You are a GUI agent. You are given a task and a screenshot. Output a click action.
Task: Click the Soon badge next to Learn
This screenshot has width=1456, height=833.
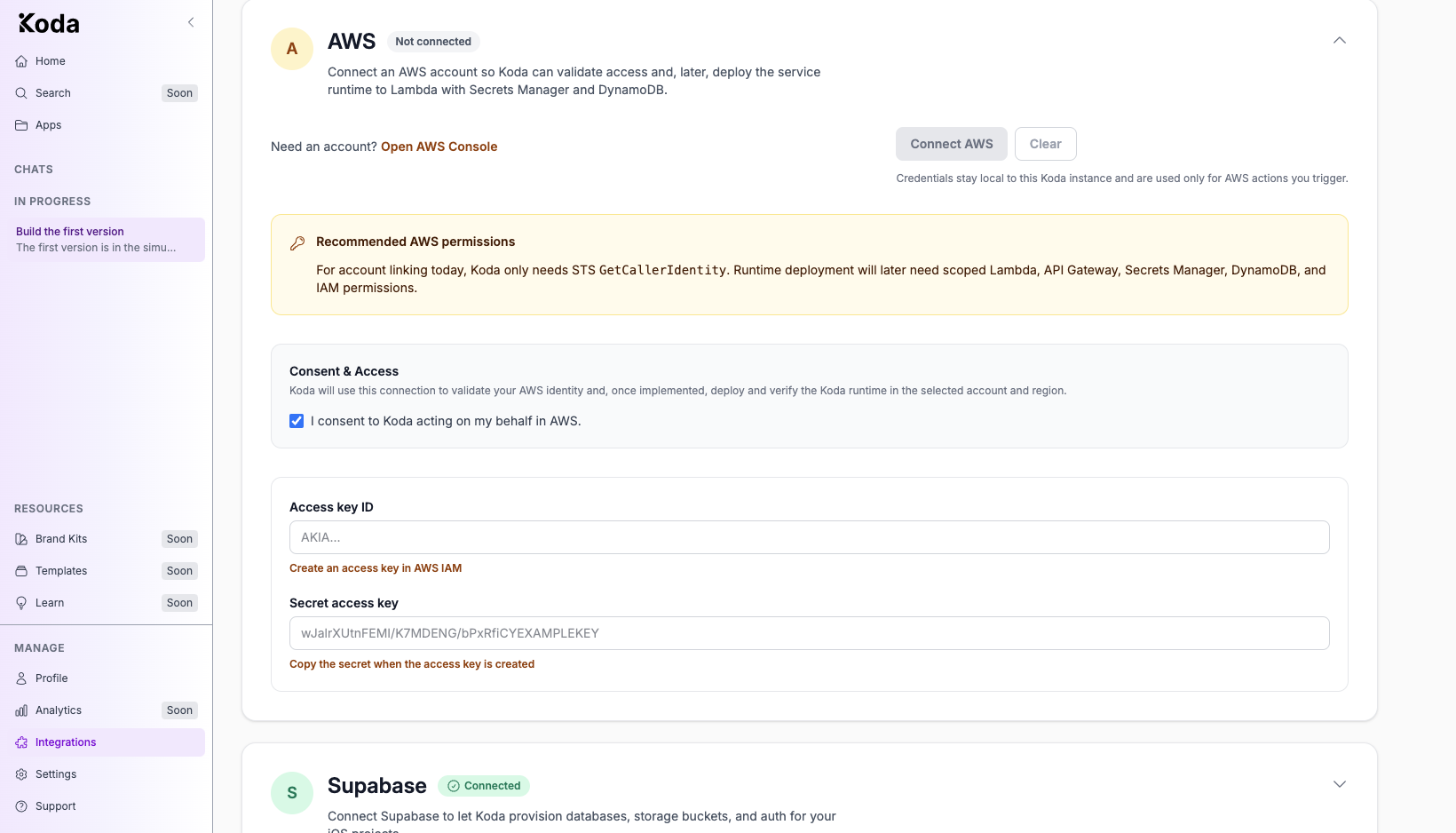(179, 603)
